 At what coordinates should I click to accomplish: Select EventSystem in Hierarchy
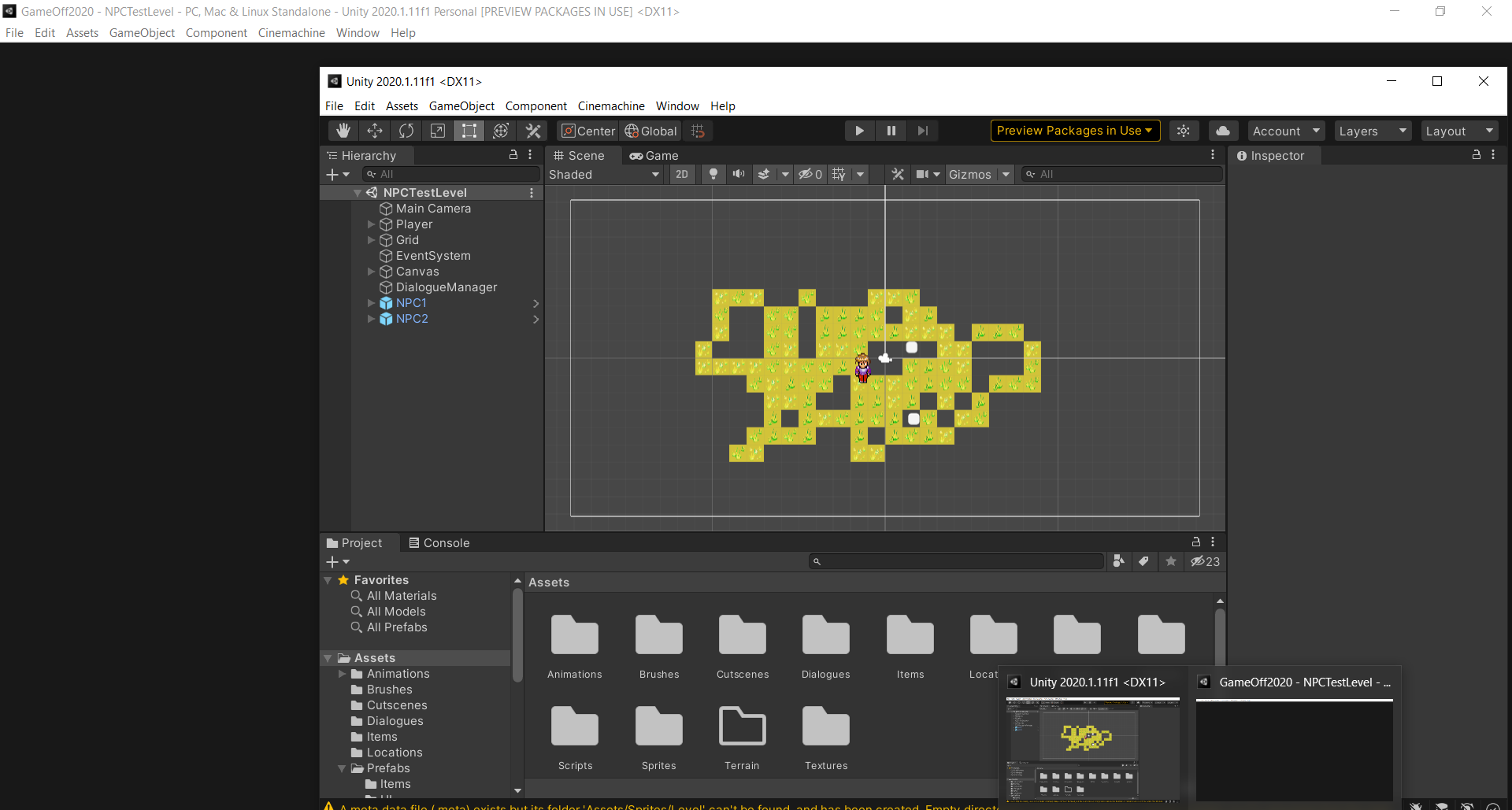(x=433, y=256)
